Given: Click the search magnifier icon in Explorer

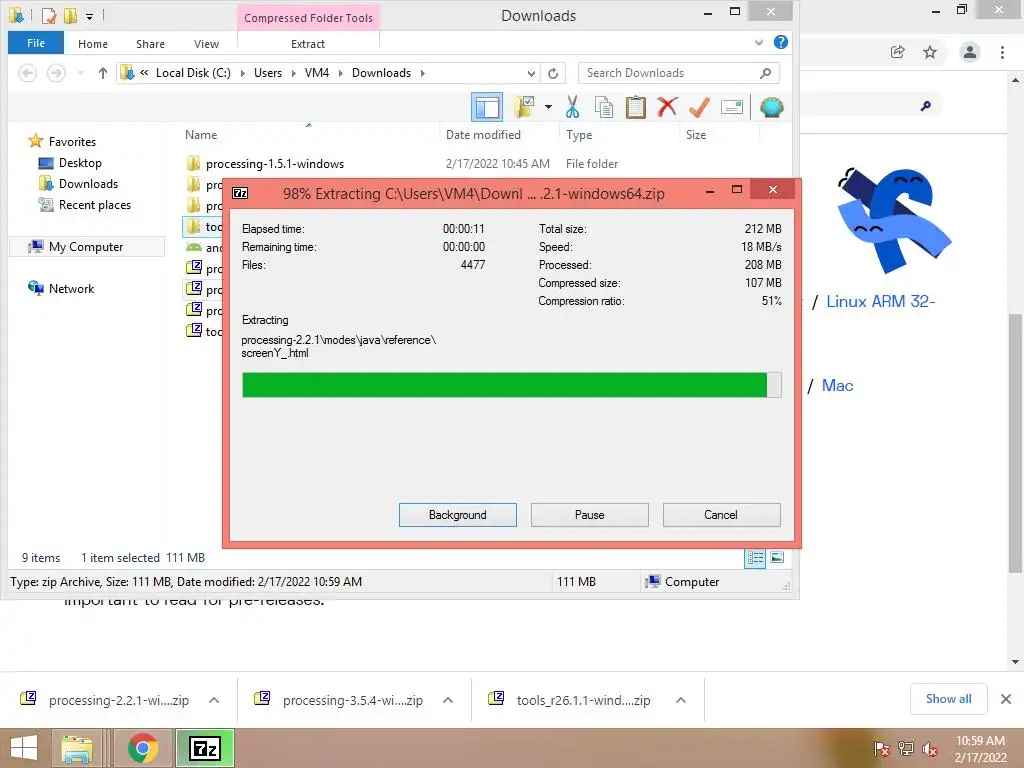Looking at the screenshot, I should pos(765,73).
